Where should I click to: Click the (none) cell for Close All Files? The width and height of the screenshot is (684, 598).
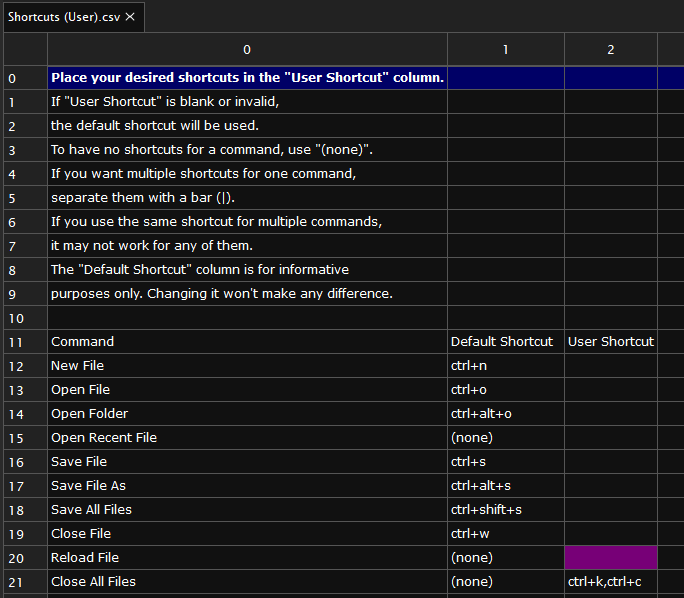point(506,581)
